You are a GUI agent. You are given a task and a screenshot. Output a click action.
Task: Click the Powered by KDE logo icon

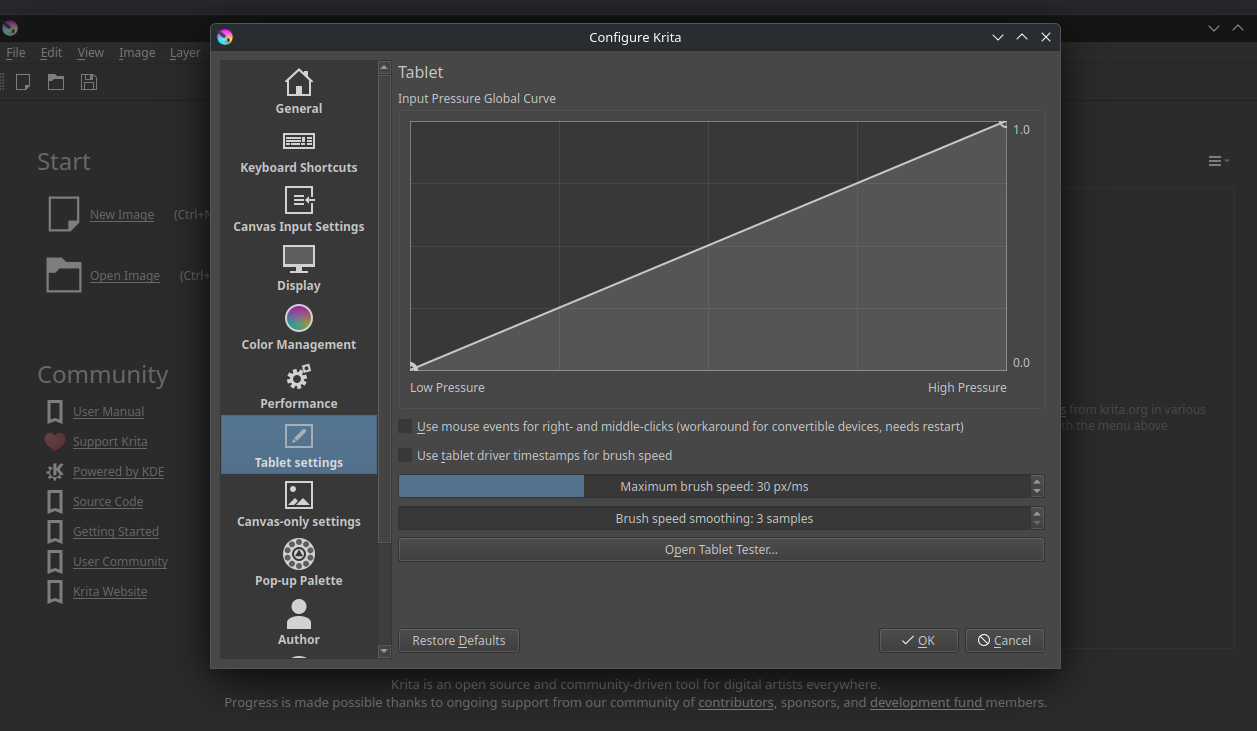click(55, 471)
